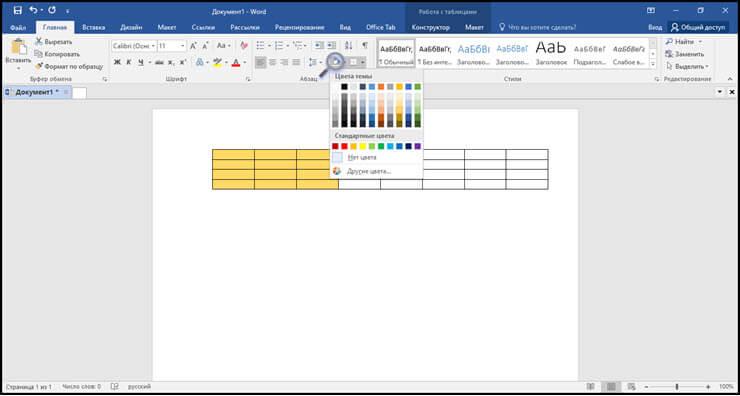The width and height of the screenshot is (740, 396).
Task: Save the document from the quick access toolbar
Action: tap(17, 10)
